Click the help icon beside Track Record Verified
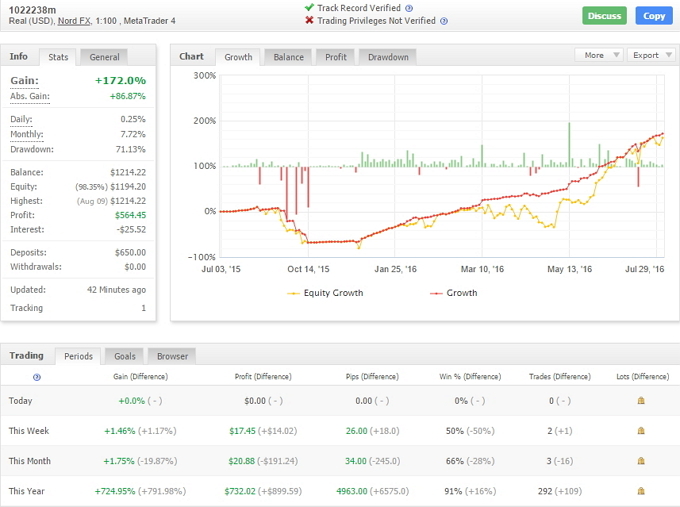Viewport: 680px width, 507px height. pos(409,8)
